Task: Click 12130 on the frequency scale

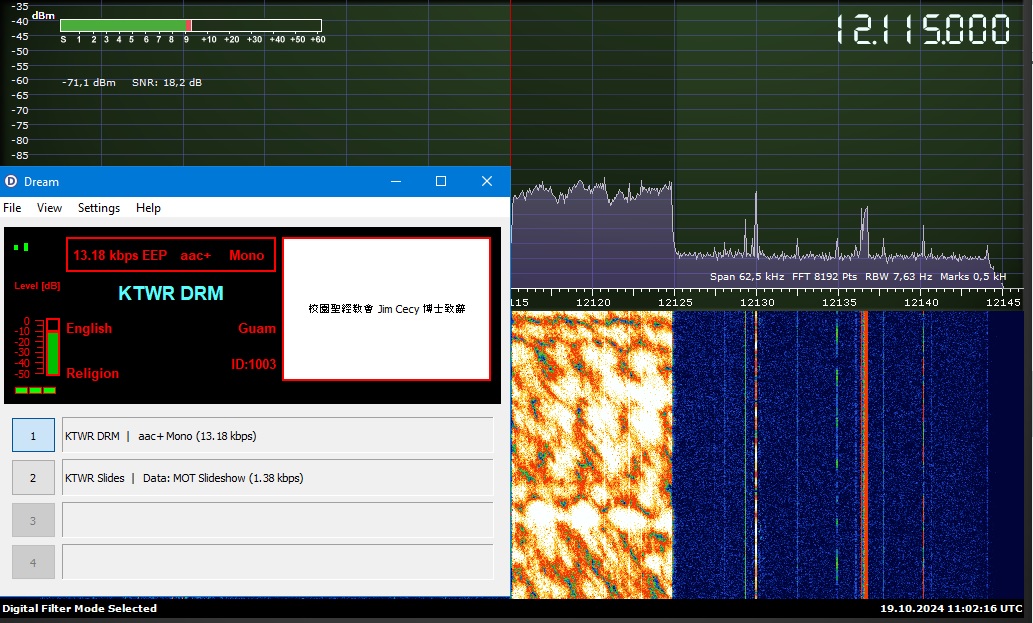Action: pos(757,302)
